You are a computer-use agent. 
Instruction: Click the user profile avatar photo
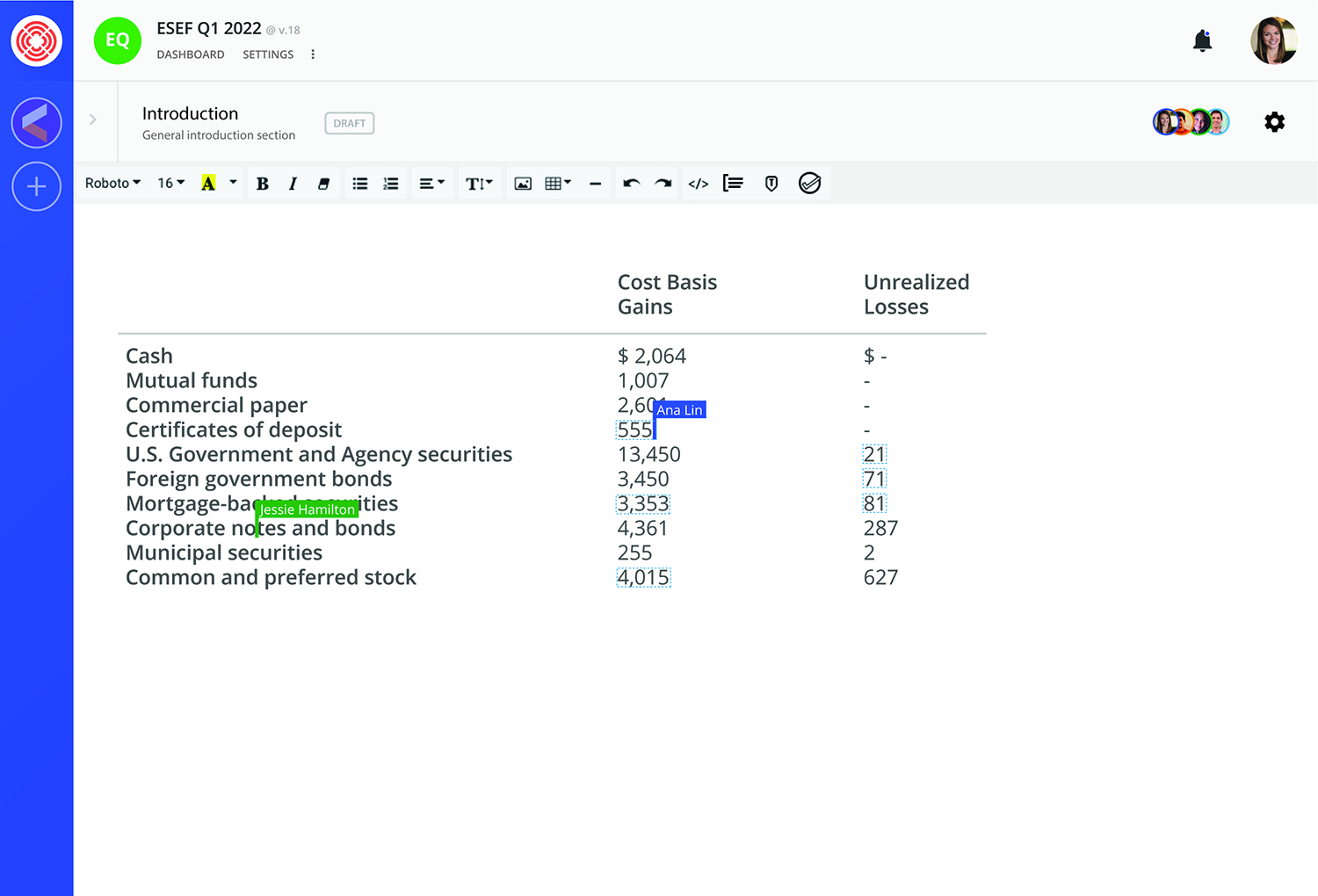click(x=1273, y=40)
